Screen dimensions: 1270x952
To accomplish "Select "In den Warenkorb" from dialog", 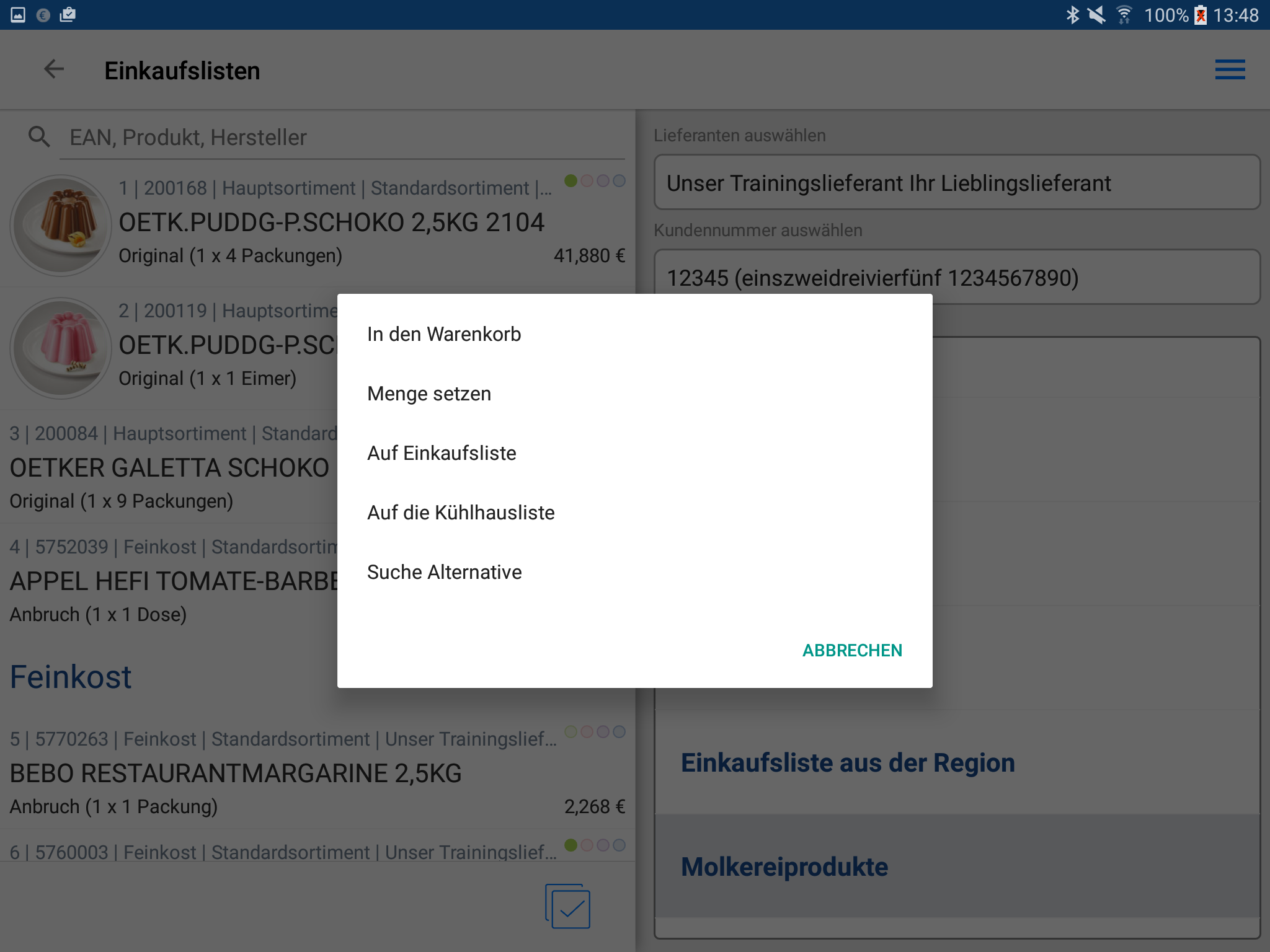I will (x=444, y=334).
